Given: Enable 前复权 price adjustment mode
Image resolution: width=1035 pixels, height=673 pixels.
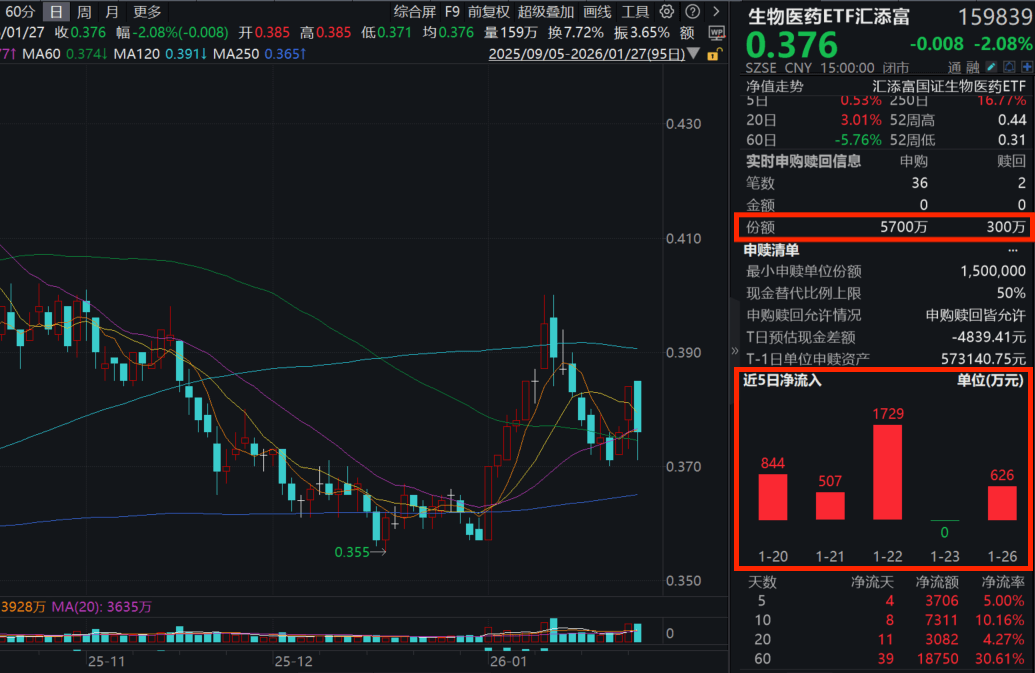Looking at the screenshot, I should (x=489, y=12).
